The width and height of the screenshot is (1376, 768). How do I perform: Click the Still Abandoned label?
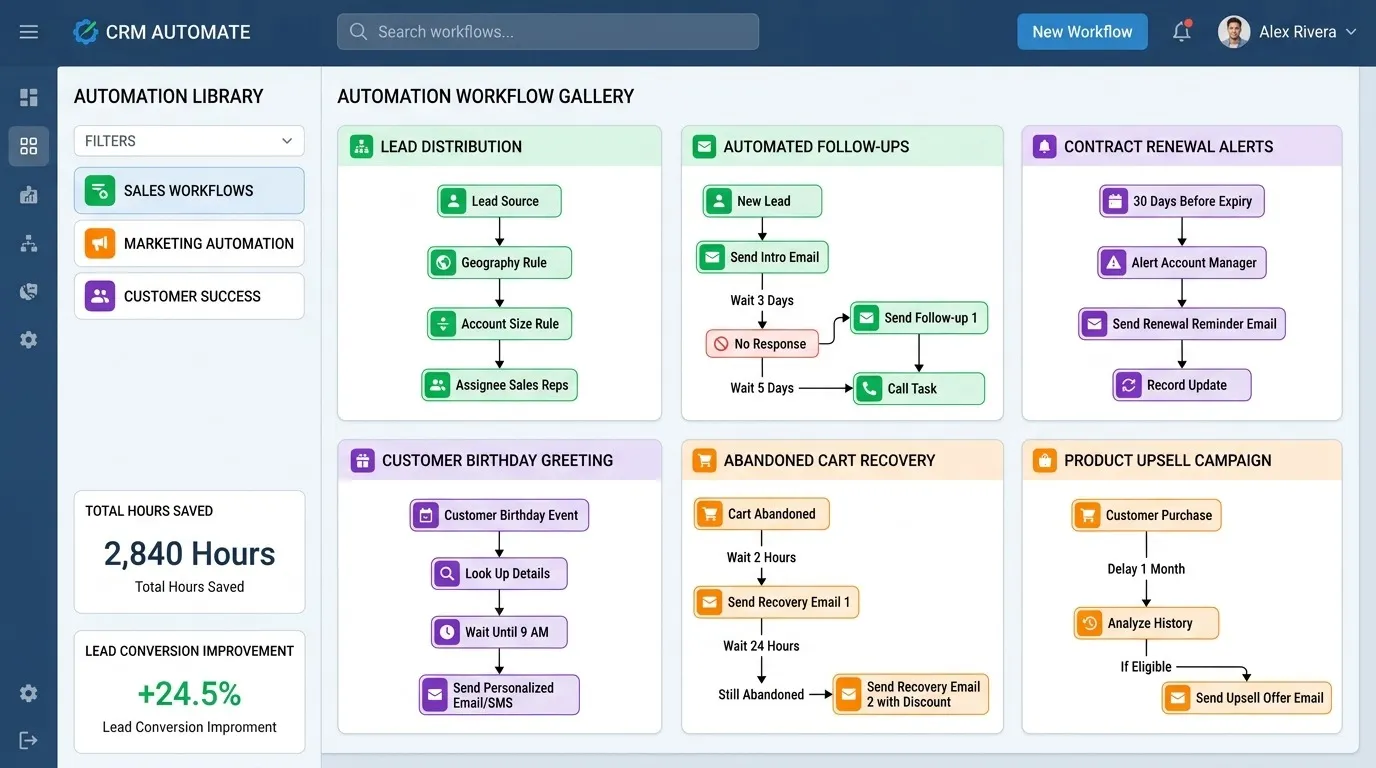click(761, 695)
